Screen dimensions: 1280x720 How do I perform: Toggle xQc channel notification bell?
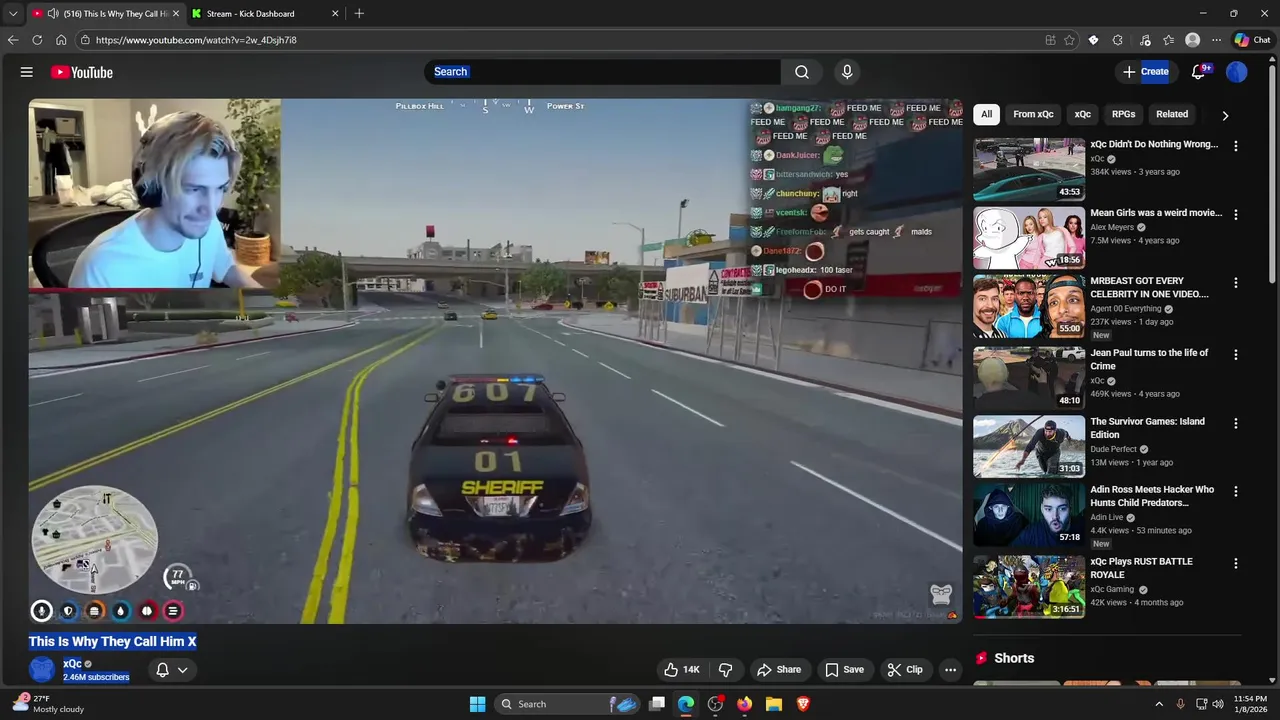point(162,670)
